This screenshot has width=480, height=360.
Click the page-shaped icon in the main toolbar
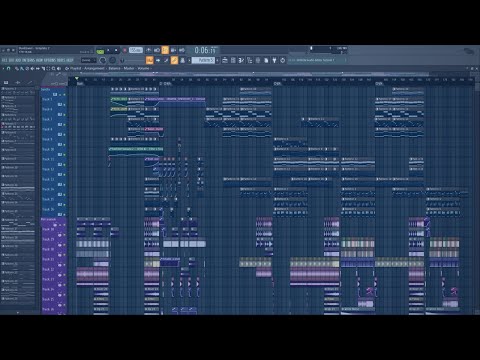click(266, 60)
